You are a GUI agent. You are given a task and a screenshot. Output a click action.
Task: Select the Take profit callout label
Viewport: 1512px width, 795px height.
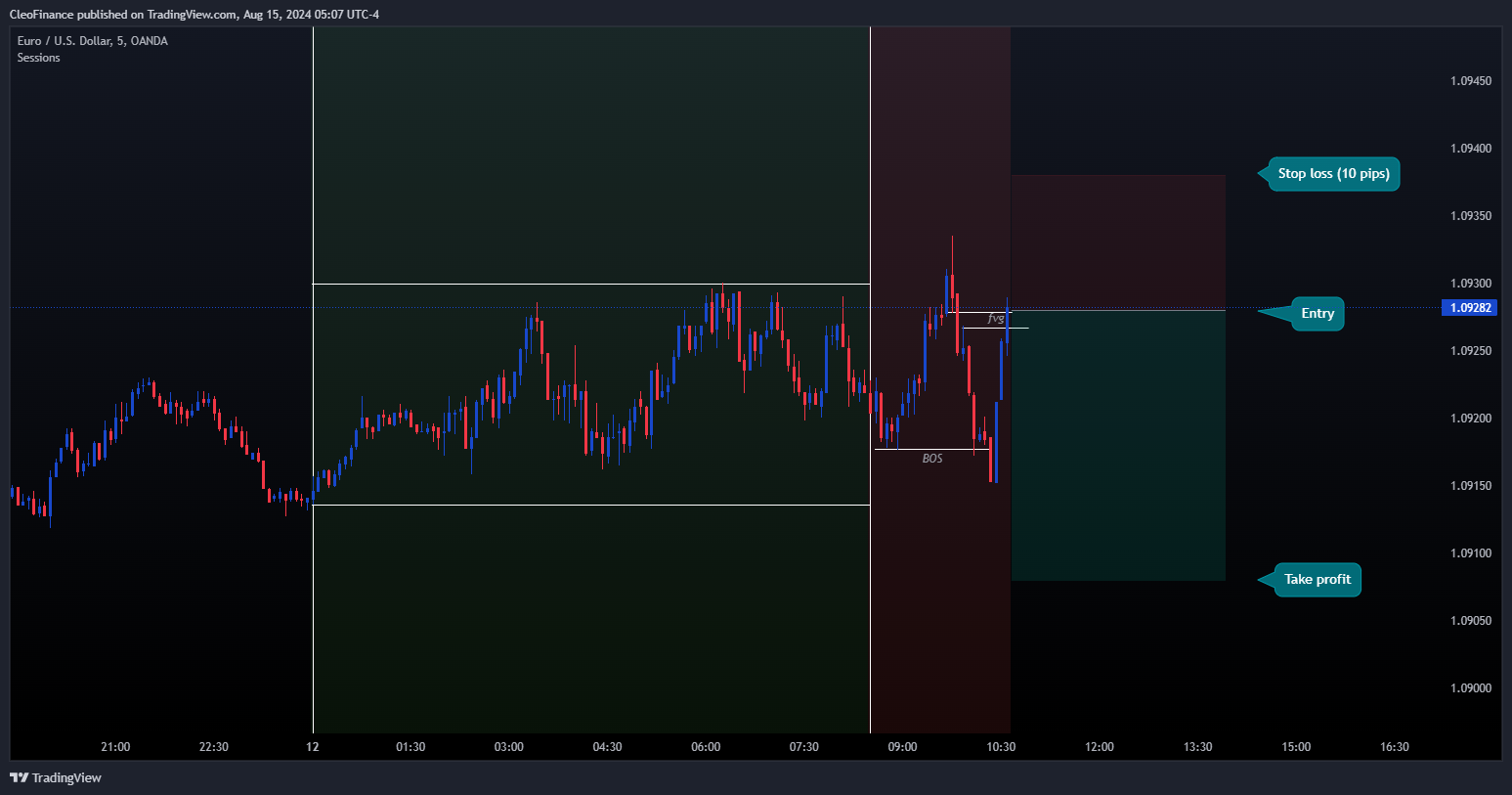point(1318,580)
